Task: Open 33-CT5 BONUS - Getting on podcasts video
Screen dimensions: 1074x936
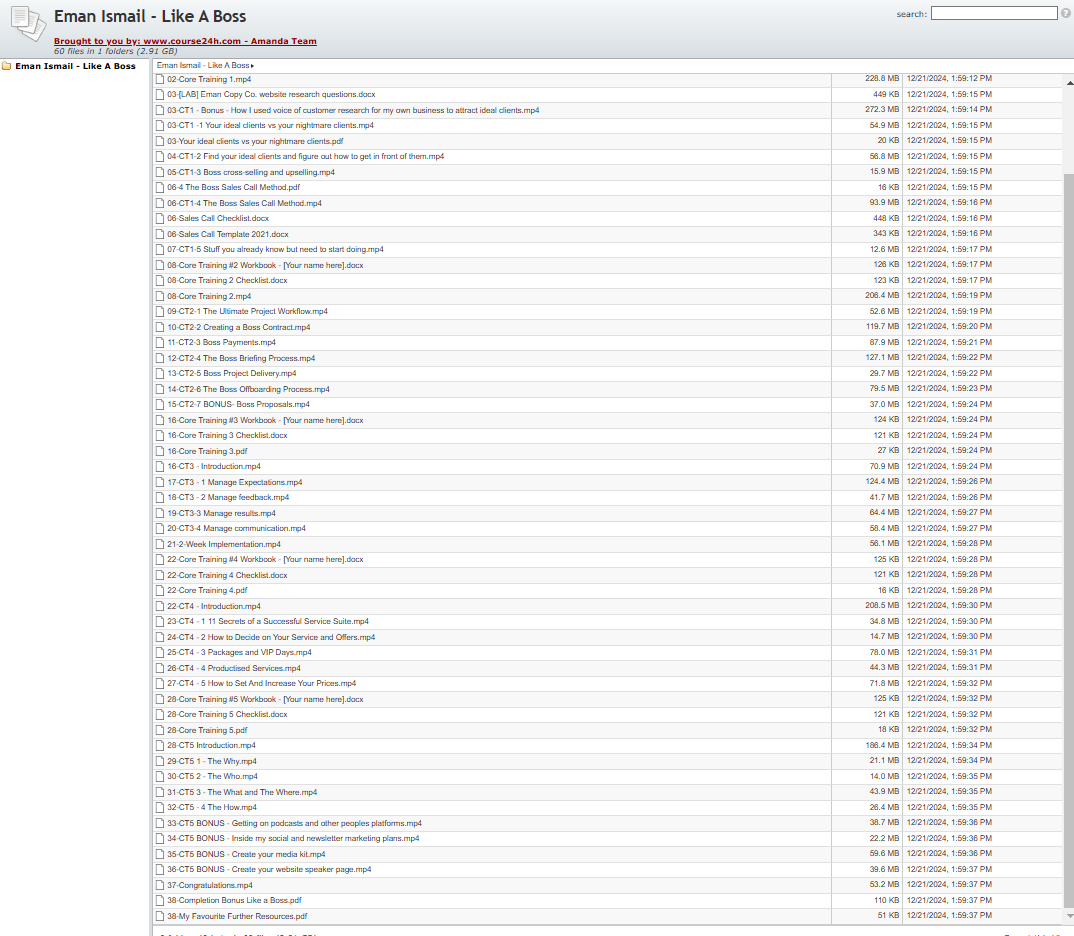Action: point(295,823)
